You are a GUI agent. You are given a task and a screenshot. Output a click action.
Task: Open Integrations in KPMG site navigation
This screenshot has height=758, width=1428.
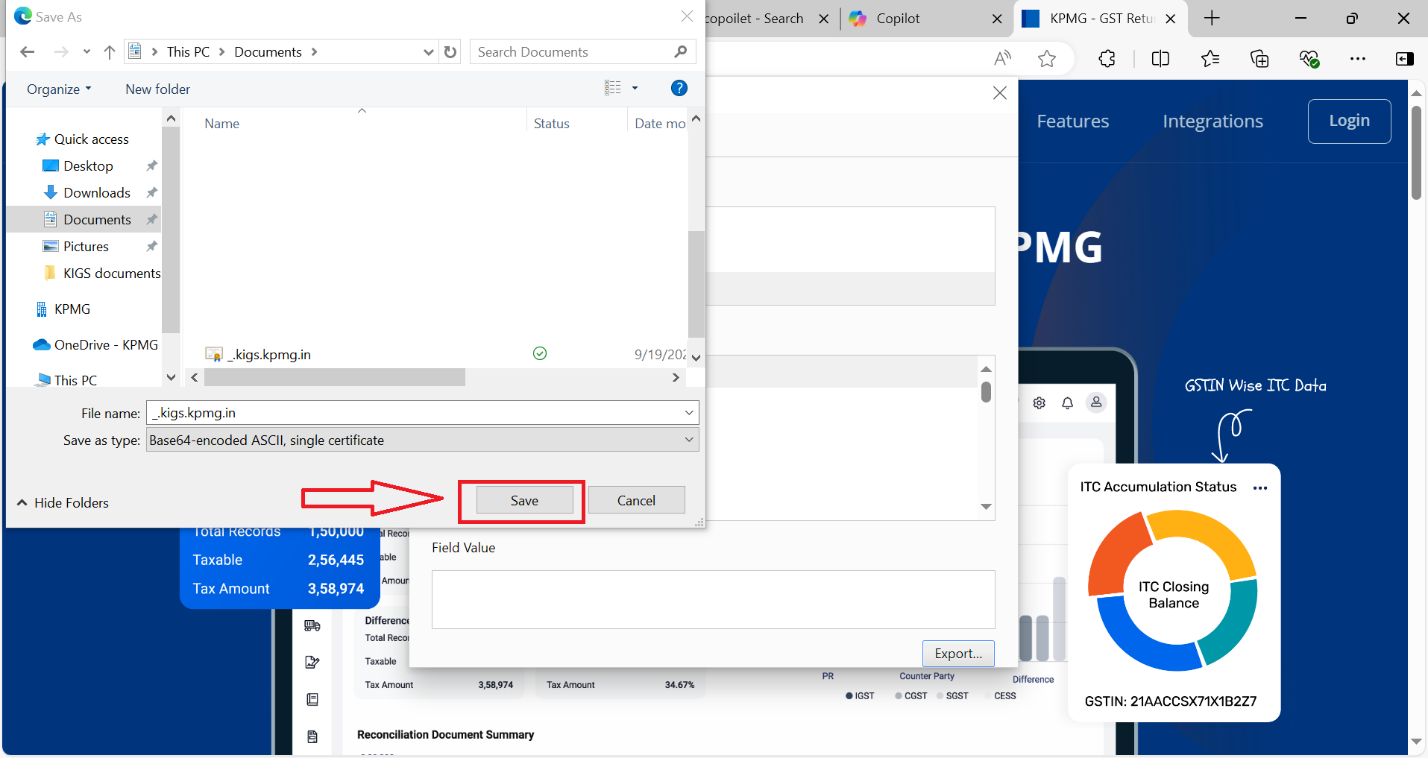pos(1213,121)
